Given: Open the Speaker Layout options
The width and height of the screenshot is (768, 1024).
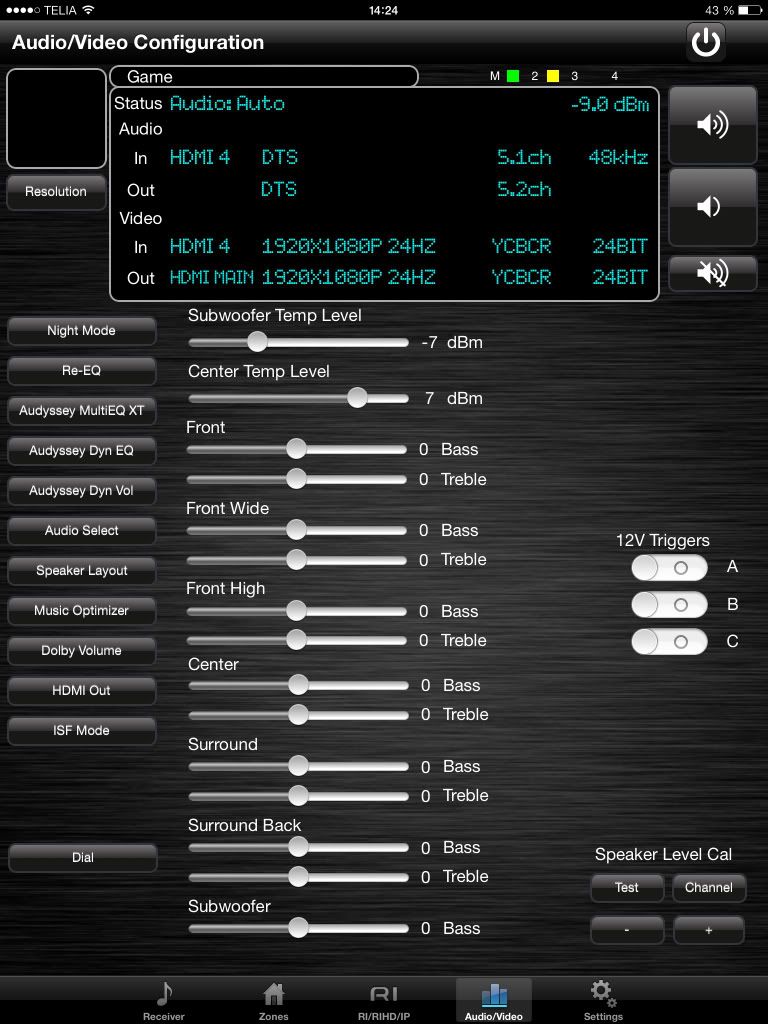Looking at the screenshot, I should point(82,571).
